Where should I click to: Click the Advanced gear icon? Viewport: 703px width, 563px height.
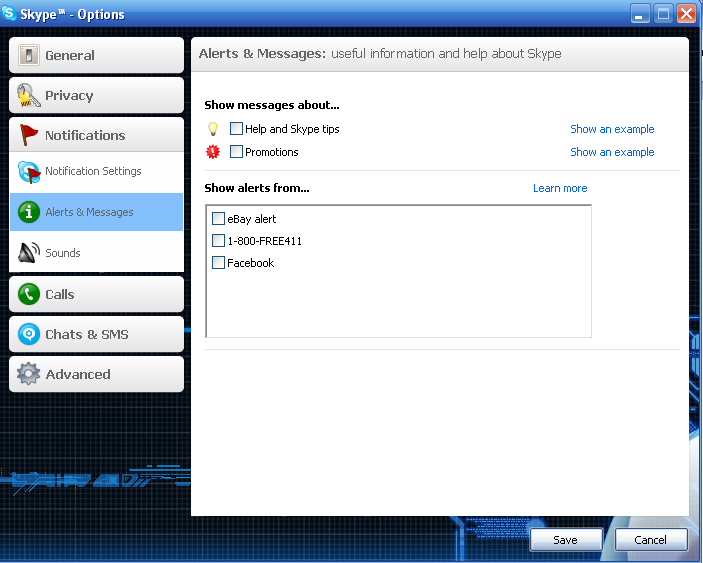tap(29, 374)
